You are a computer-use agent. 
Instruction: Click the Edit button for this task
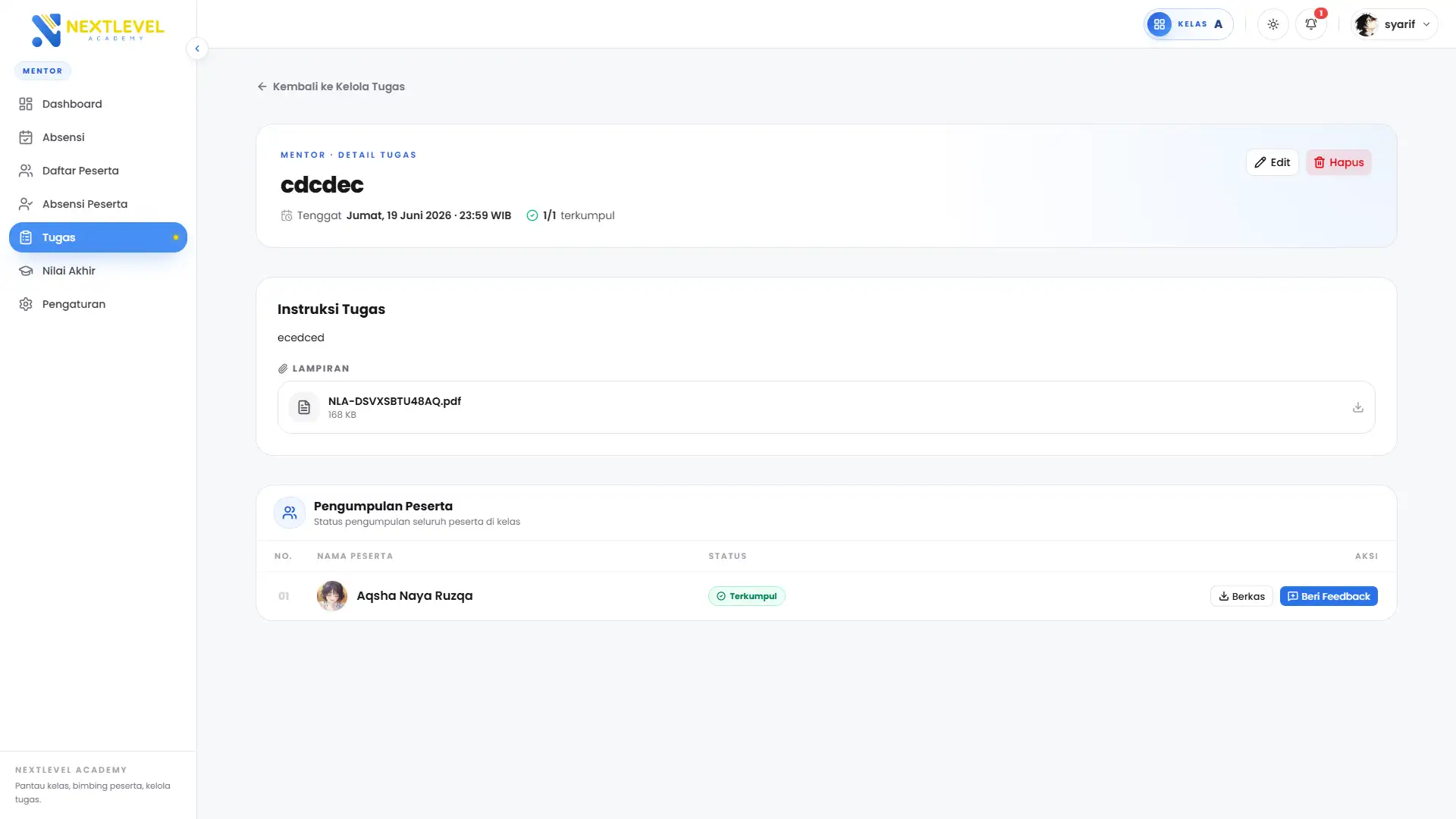pos(1272,162)
